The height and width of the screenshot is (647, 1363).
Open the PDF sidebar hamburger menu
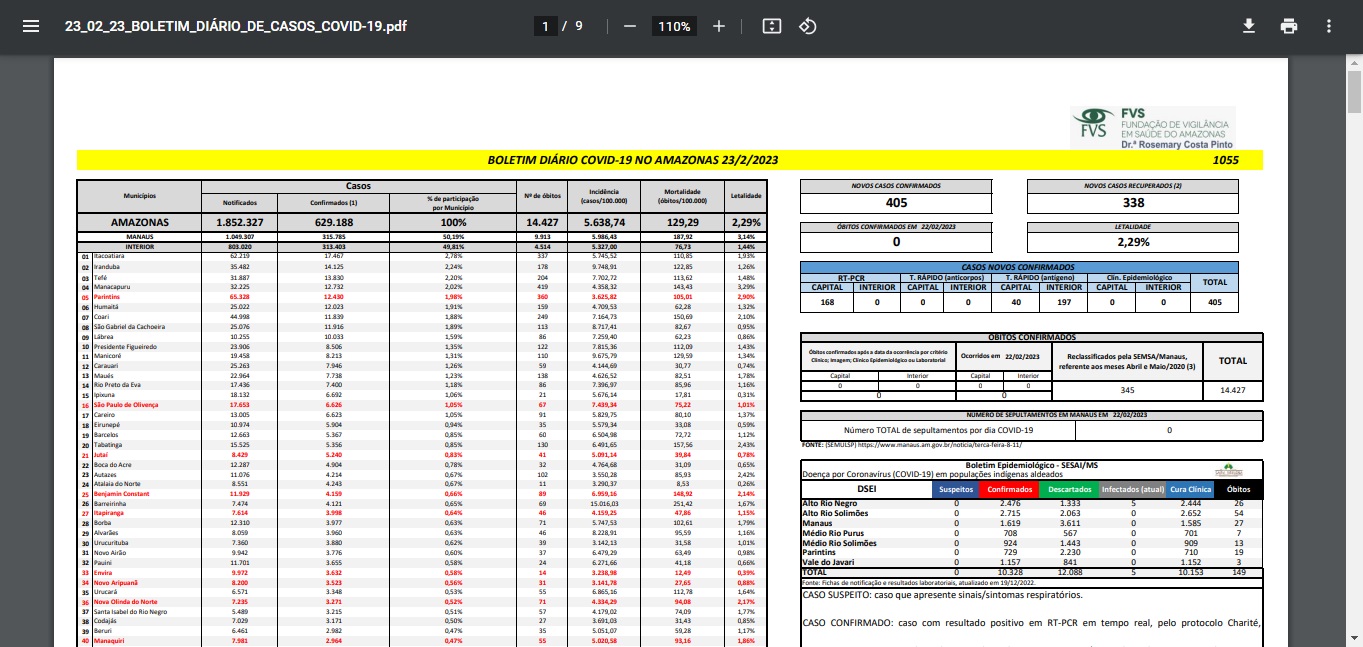pyautogui.click(x=30, y=26)
